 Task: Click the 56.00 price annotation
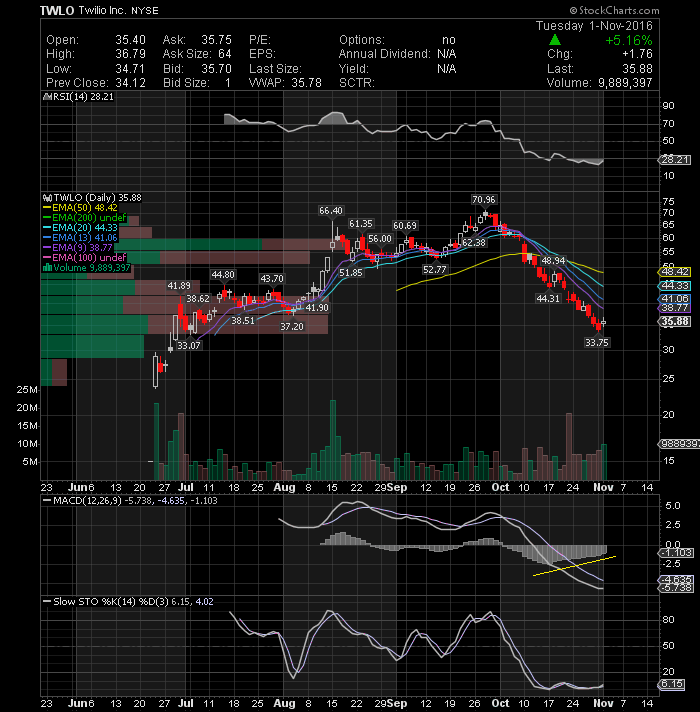click(x=380, y=239)
